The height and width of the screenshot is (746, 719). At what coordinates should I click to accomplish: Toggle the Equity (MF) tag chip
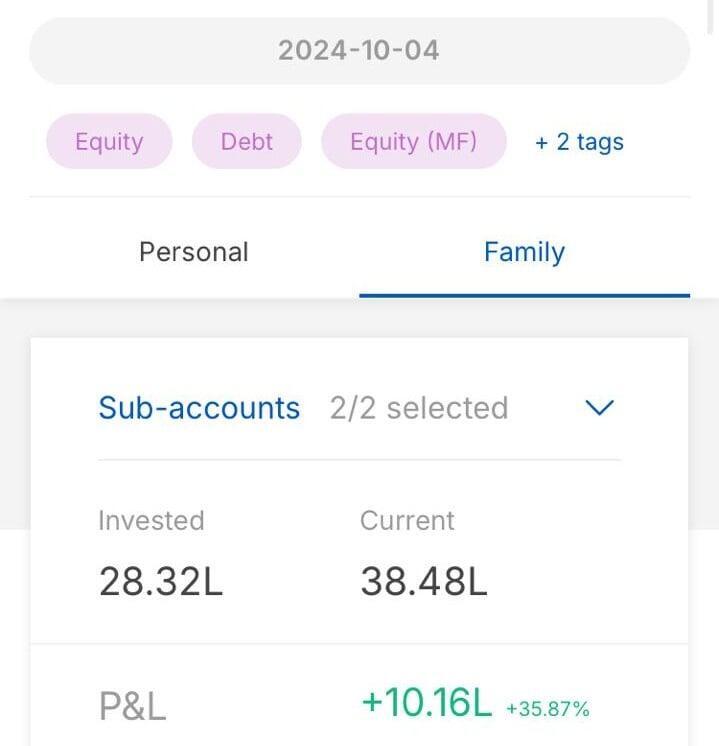pos(413,141)
